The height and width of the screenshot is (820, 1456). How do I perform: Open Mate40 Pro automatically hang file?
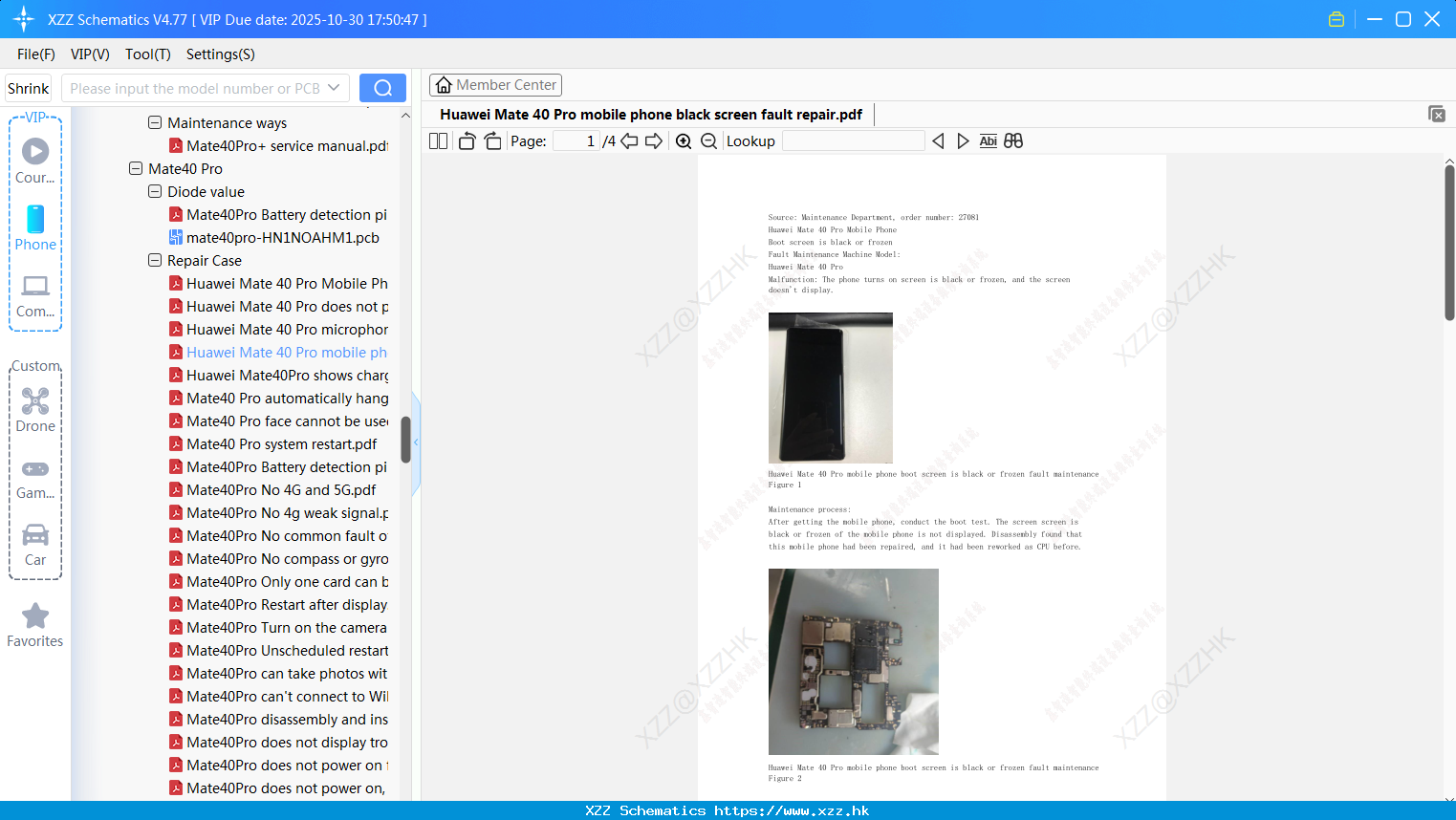278,398
